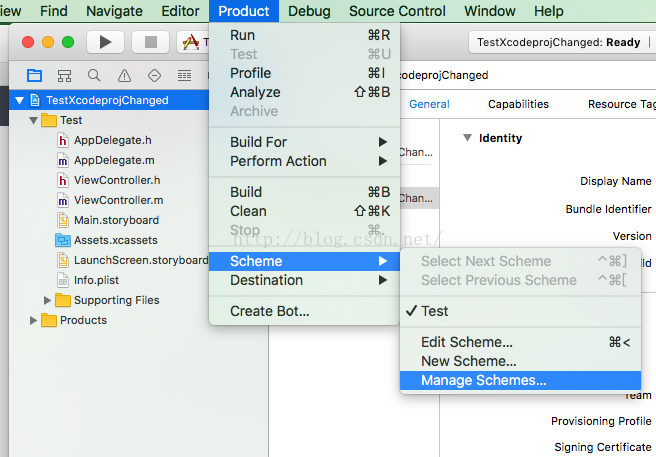656x457 pixels.
Task: Open the Source Control menu
Action: (397, 11)
